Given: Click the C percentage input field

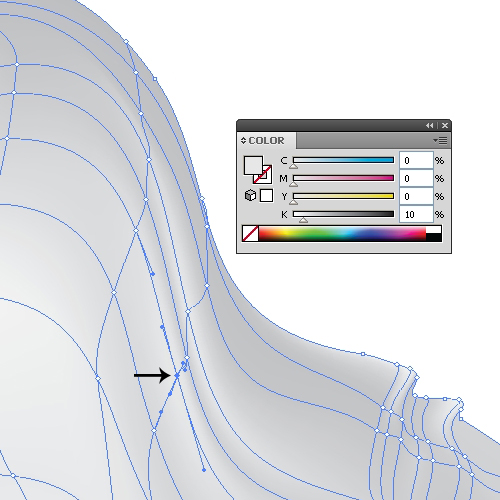Looking at the screenshot, I should click(416, 160).
